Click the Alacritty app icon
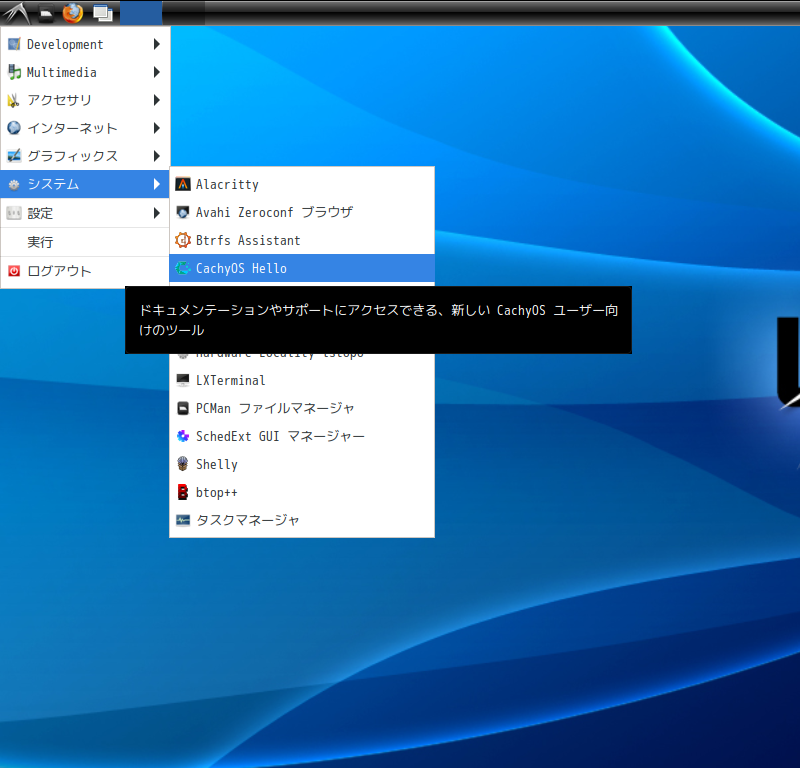Screen dimensions: 800x768 183,184
